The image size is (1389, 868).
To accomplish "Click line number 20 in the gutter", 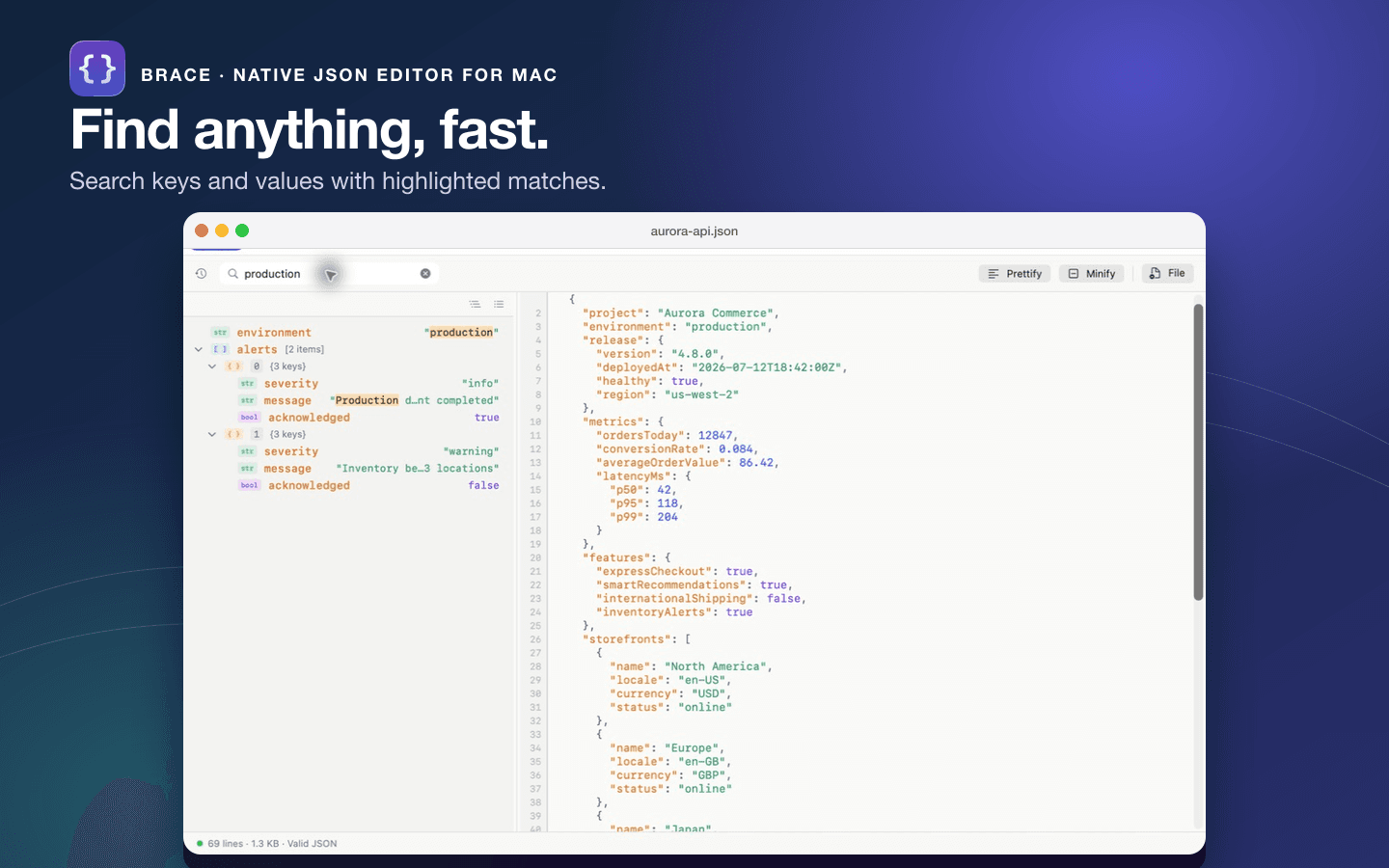I will [x=535, y=558].
